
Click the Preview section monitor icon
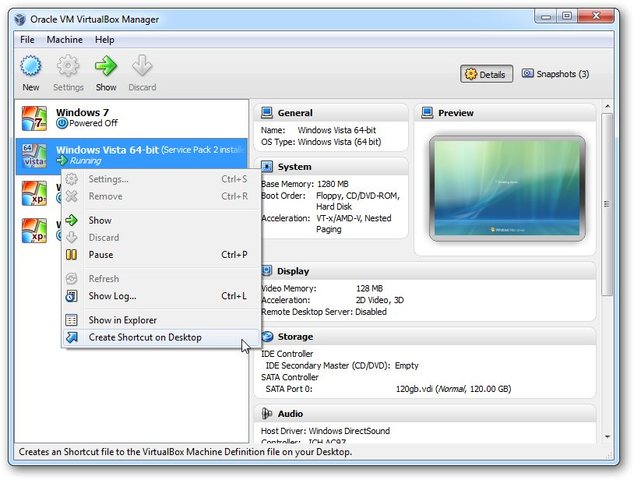click(427, 113)
